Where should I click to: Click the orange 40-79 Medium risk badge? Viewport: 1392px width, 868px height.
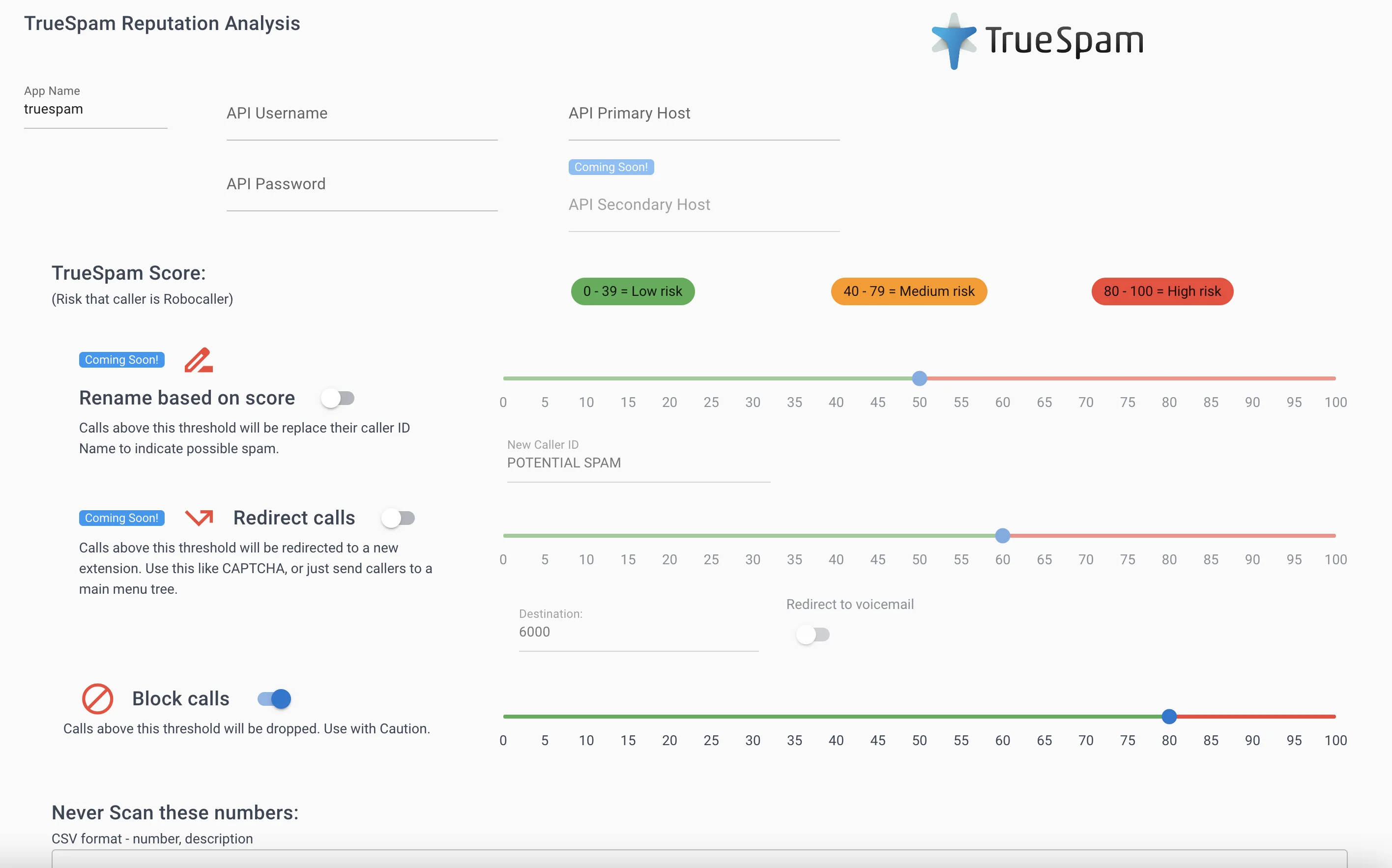(908, 291)
